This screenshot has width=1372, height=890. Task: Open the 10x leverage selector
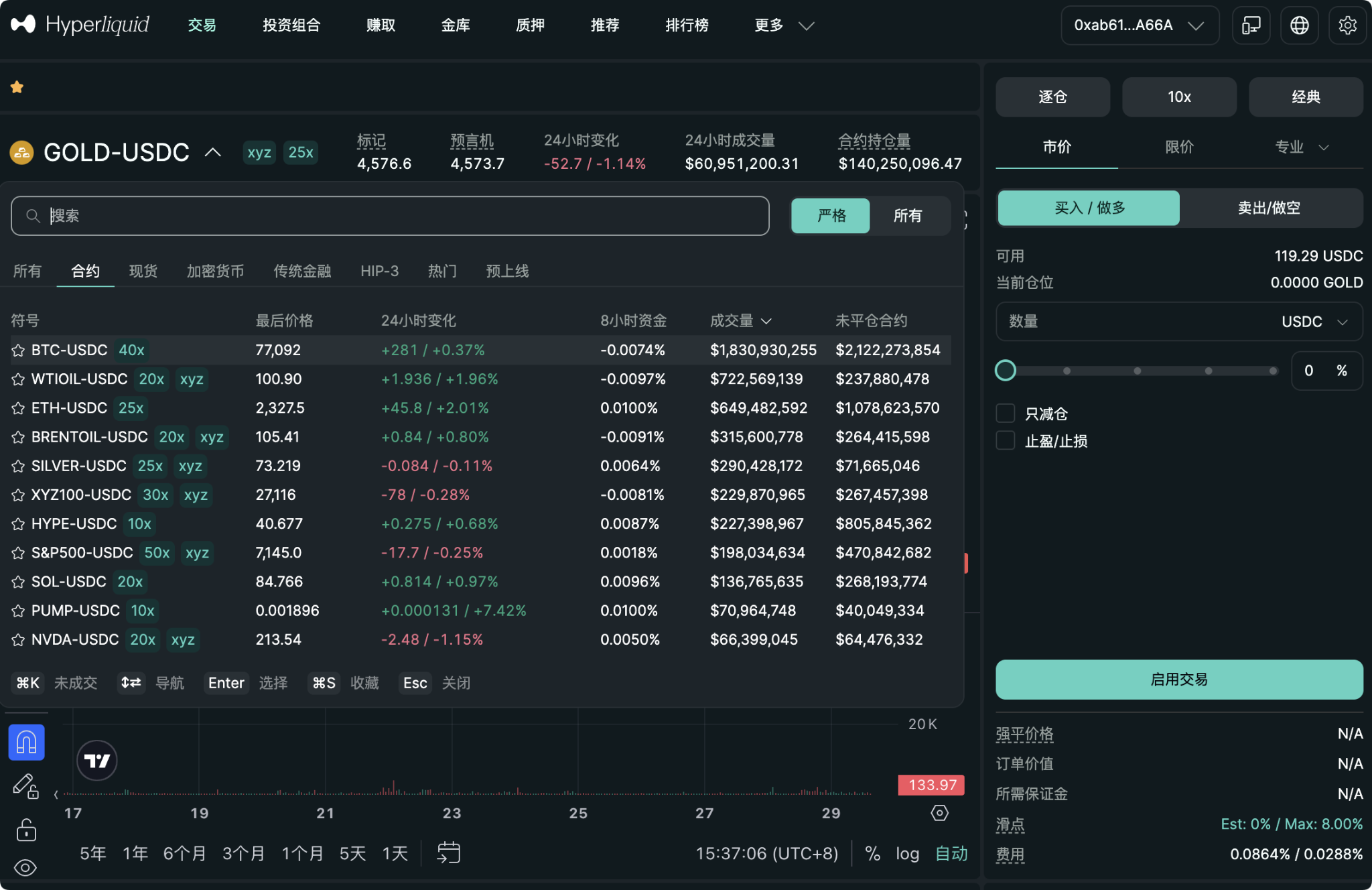click(1179, 97)
